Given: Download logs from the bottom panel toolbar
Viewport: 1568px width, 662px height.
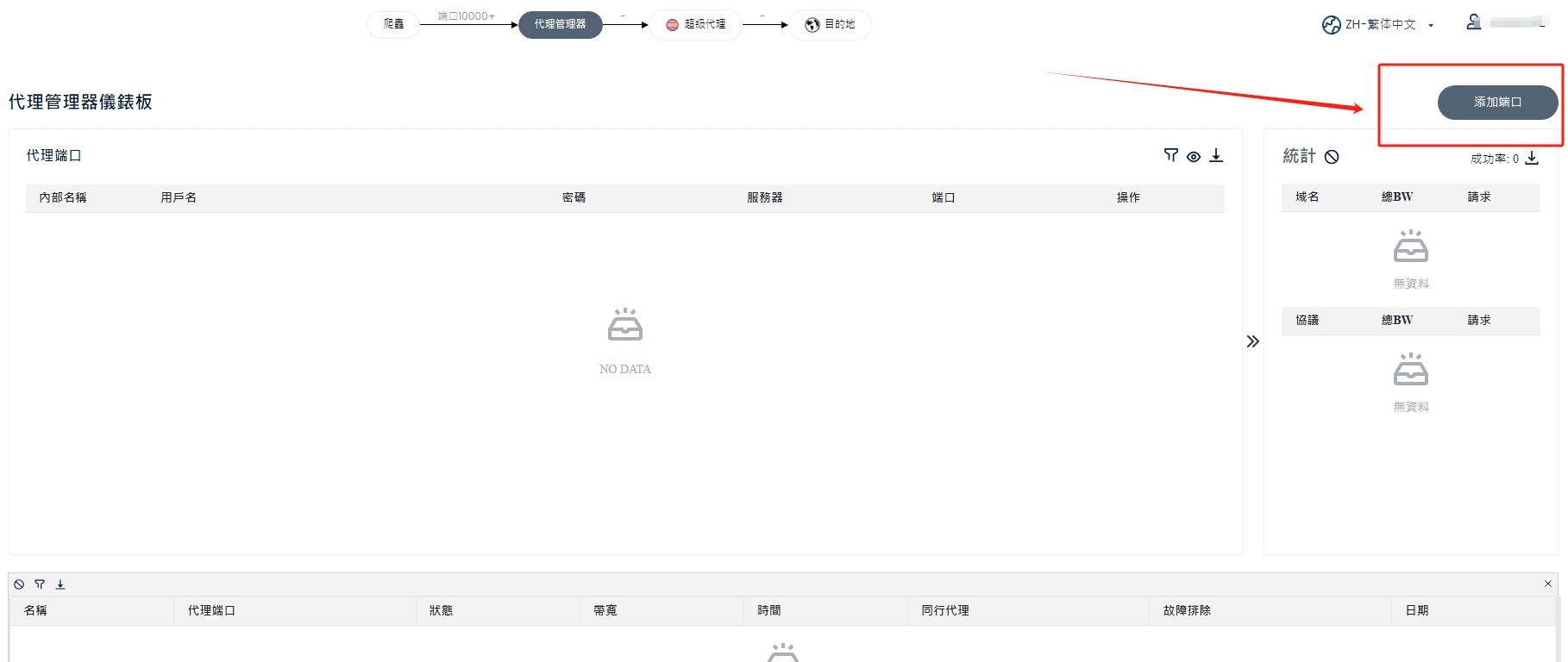Looking at the screenshot, I should click(60, 584).
